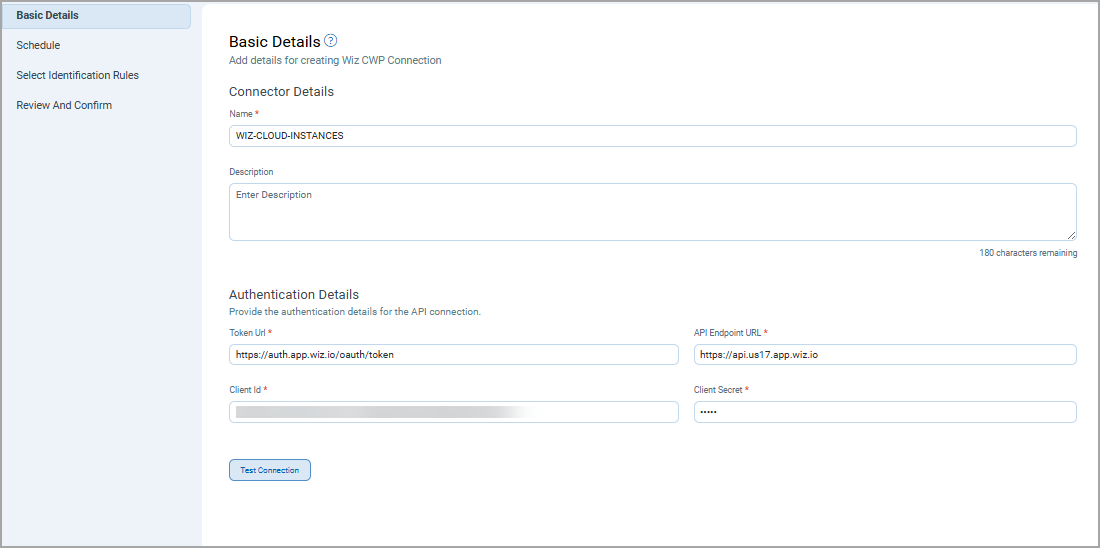
Task: Click the Description label above the text area
Action: [251, 172]
